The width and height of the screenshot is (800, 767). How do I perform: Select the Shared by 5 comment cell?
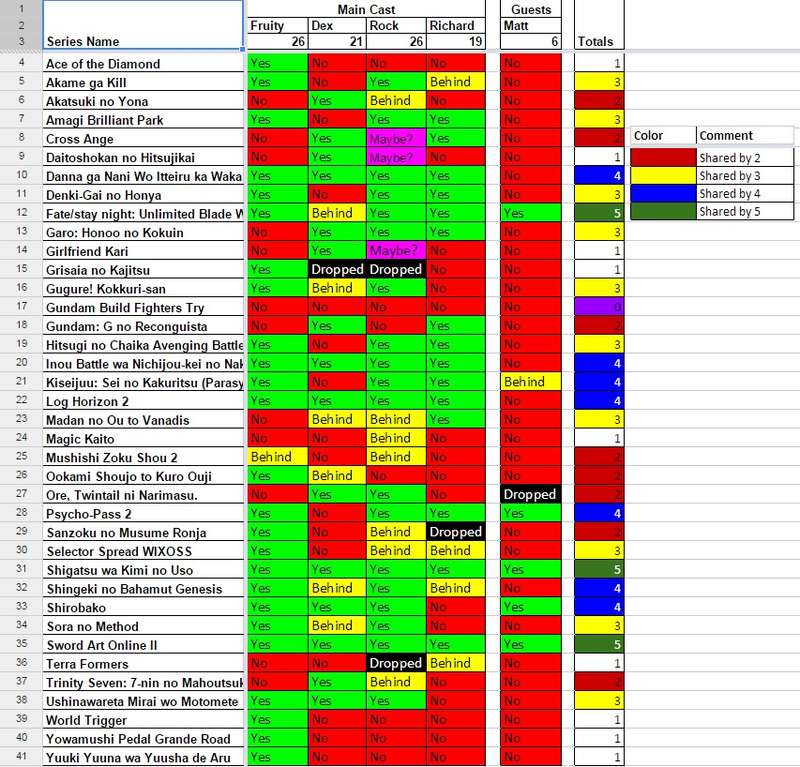tap(745, 211)
